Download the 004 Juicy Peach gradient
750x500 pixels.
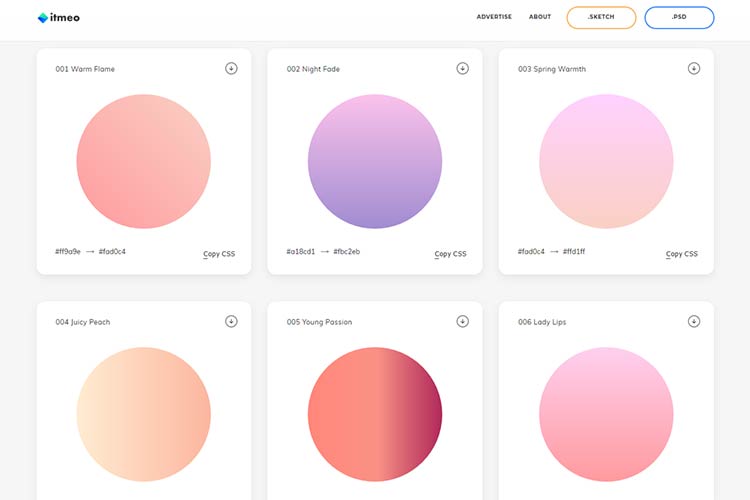click(x=231, y=321)
